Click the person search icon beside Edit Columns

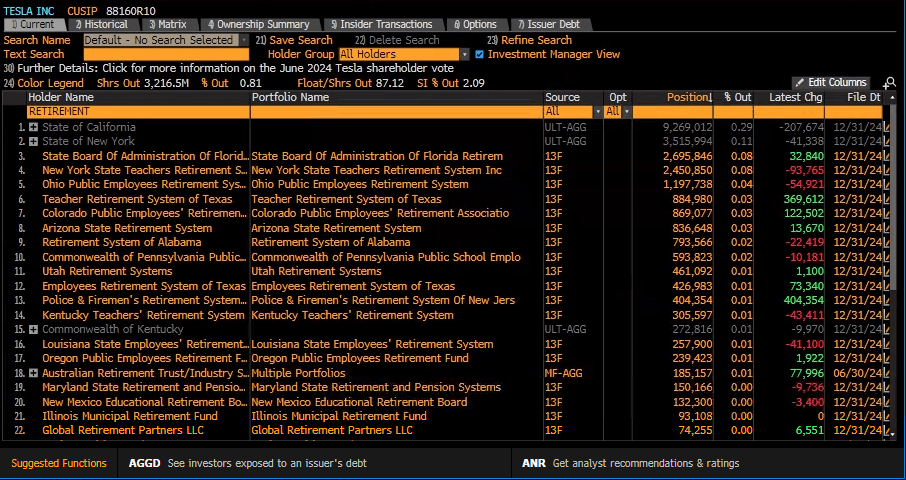[889, 83]
